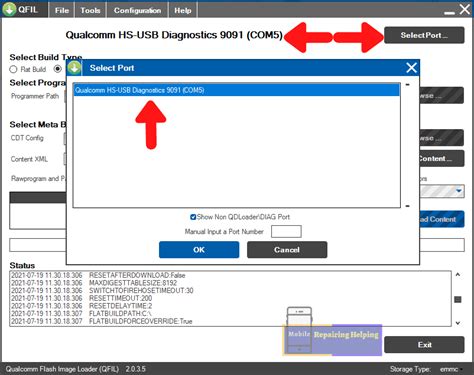Cancel the Select Port dialog

pyautogui.click(x=287, y=250)
